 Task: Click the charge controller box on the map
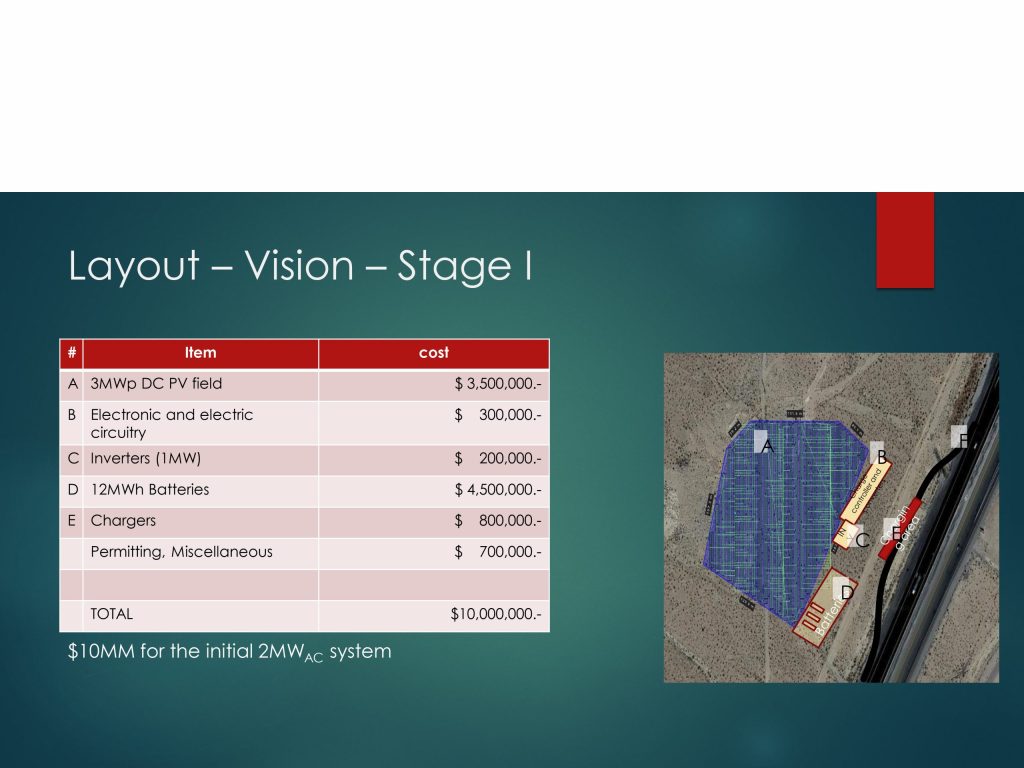pos(866,491)
